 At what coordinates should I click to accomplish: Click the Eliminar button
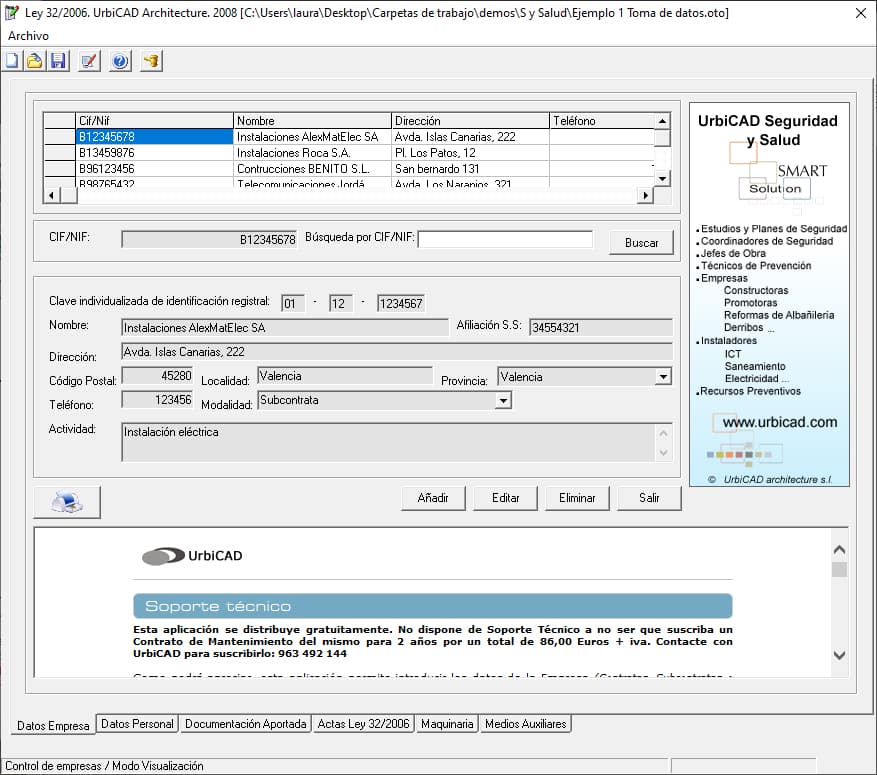coord(577,498)
